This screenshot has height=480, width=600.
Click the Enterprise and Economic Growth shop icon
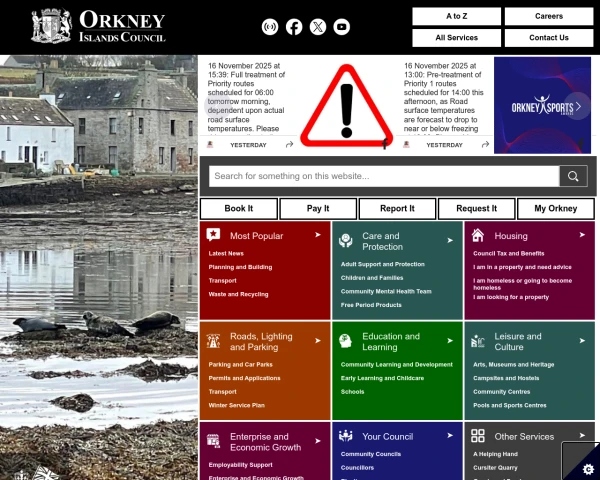213,441
